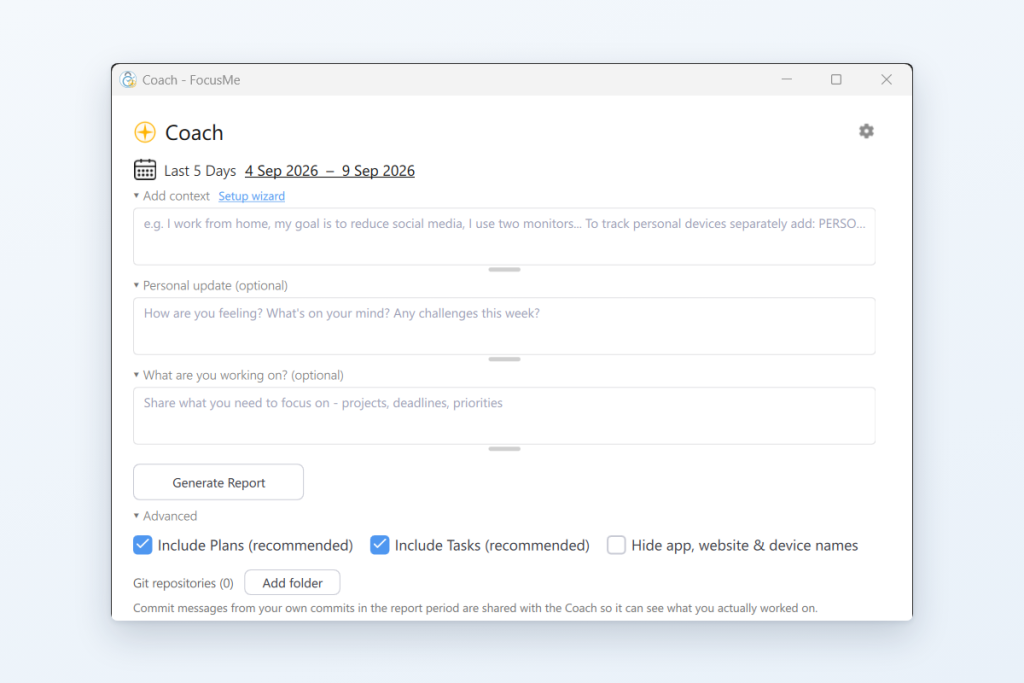
Task: Focus the Add context text box
Action: pos(504,236)
